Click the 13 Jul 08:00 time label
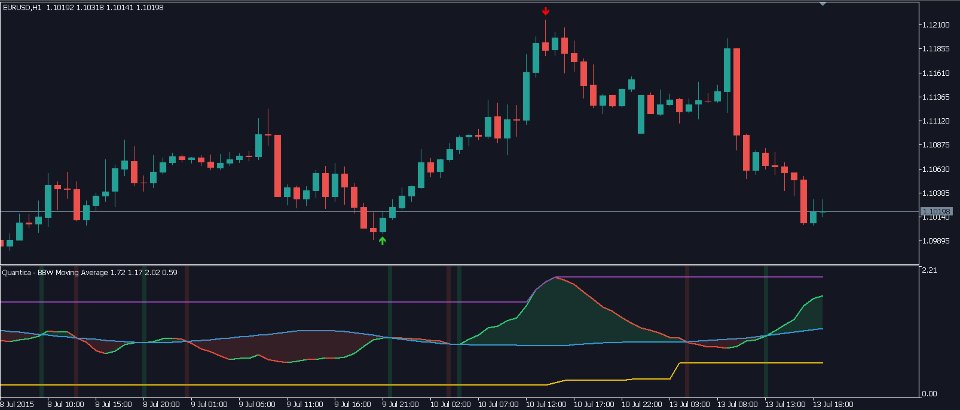 click(736, 404)
